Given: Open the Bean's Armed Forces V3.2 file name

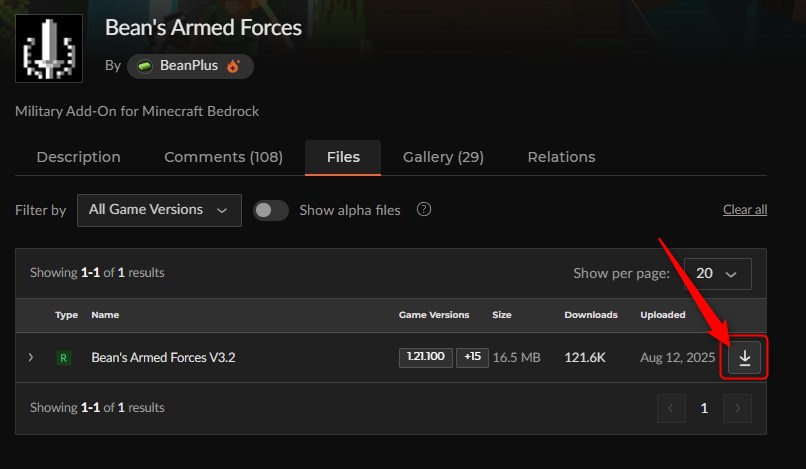Looking at the screenshot, I should (163, 357).
